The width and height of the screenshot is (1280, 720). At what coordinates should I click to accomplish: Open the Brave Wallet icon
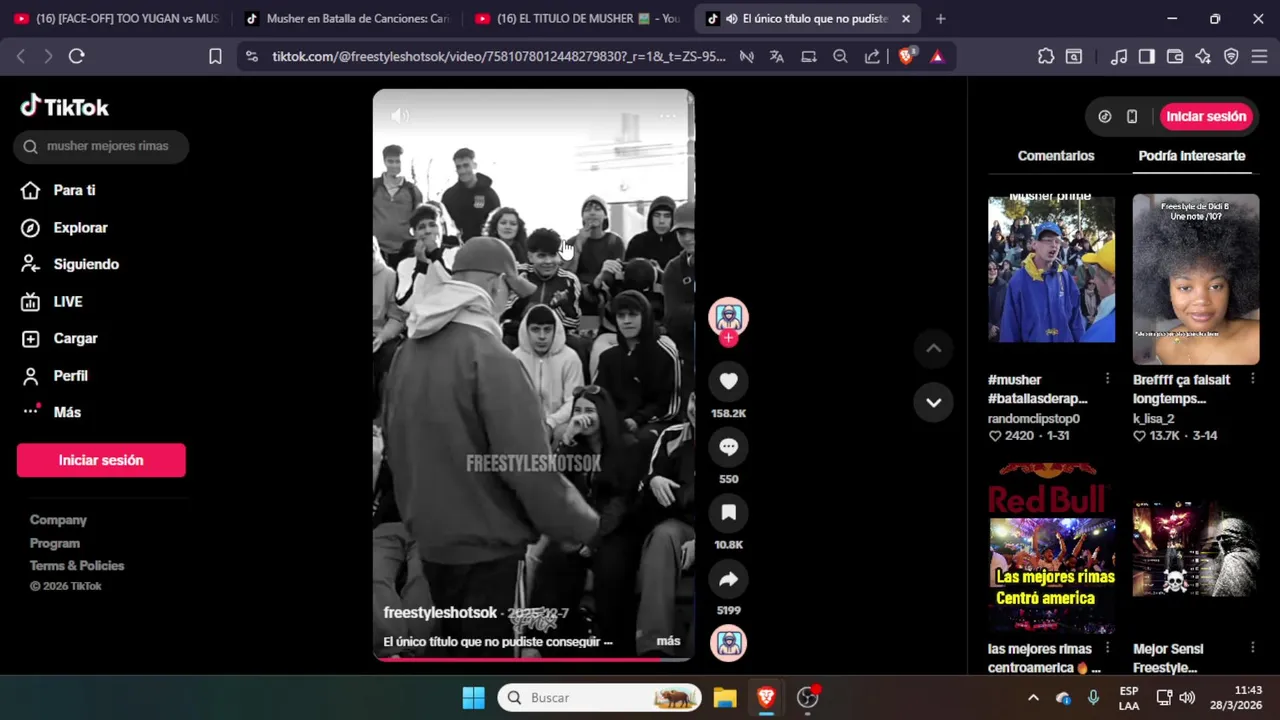pos(1175,56)
